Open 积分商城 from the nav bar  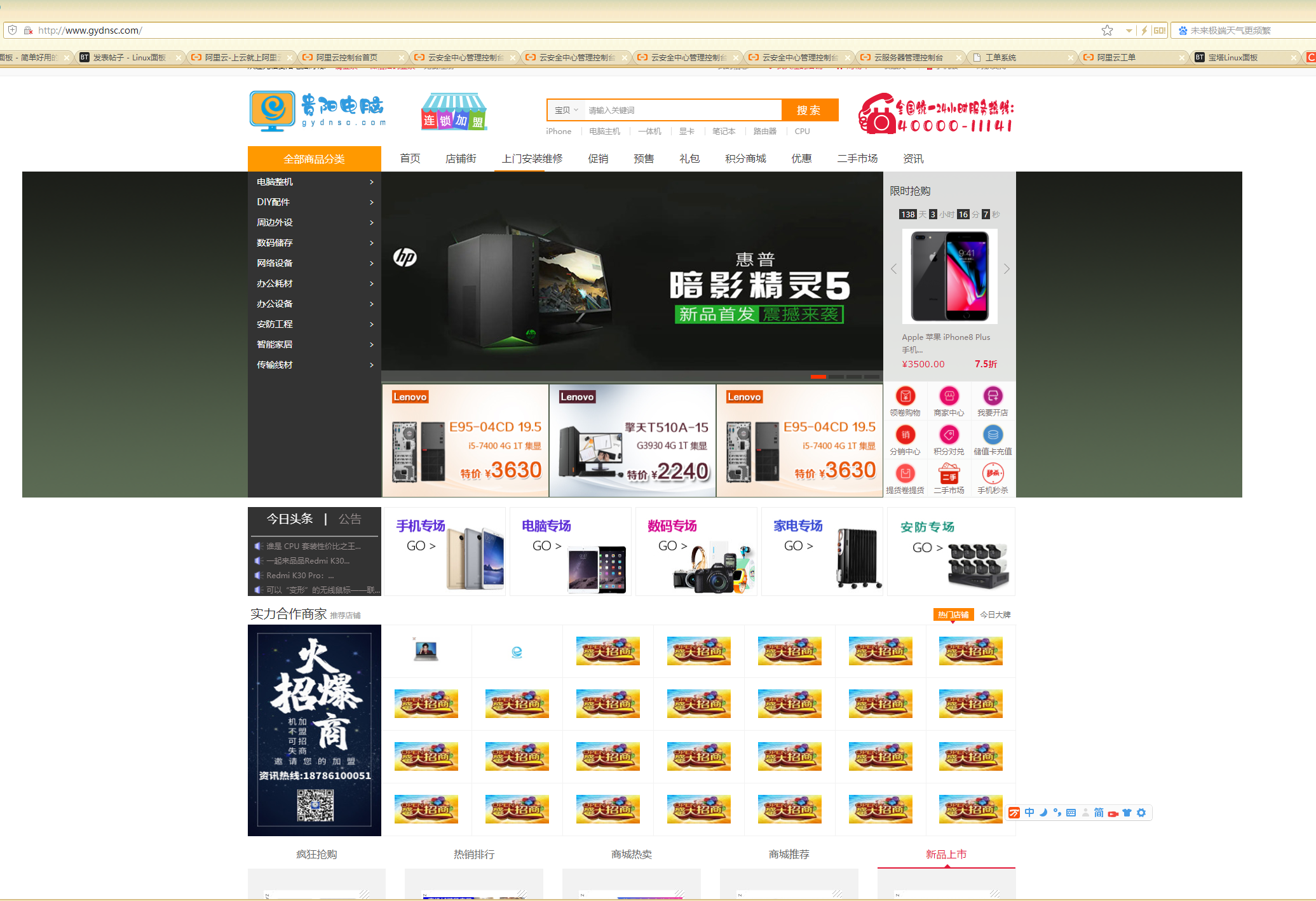coord(745,158)
